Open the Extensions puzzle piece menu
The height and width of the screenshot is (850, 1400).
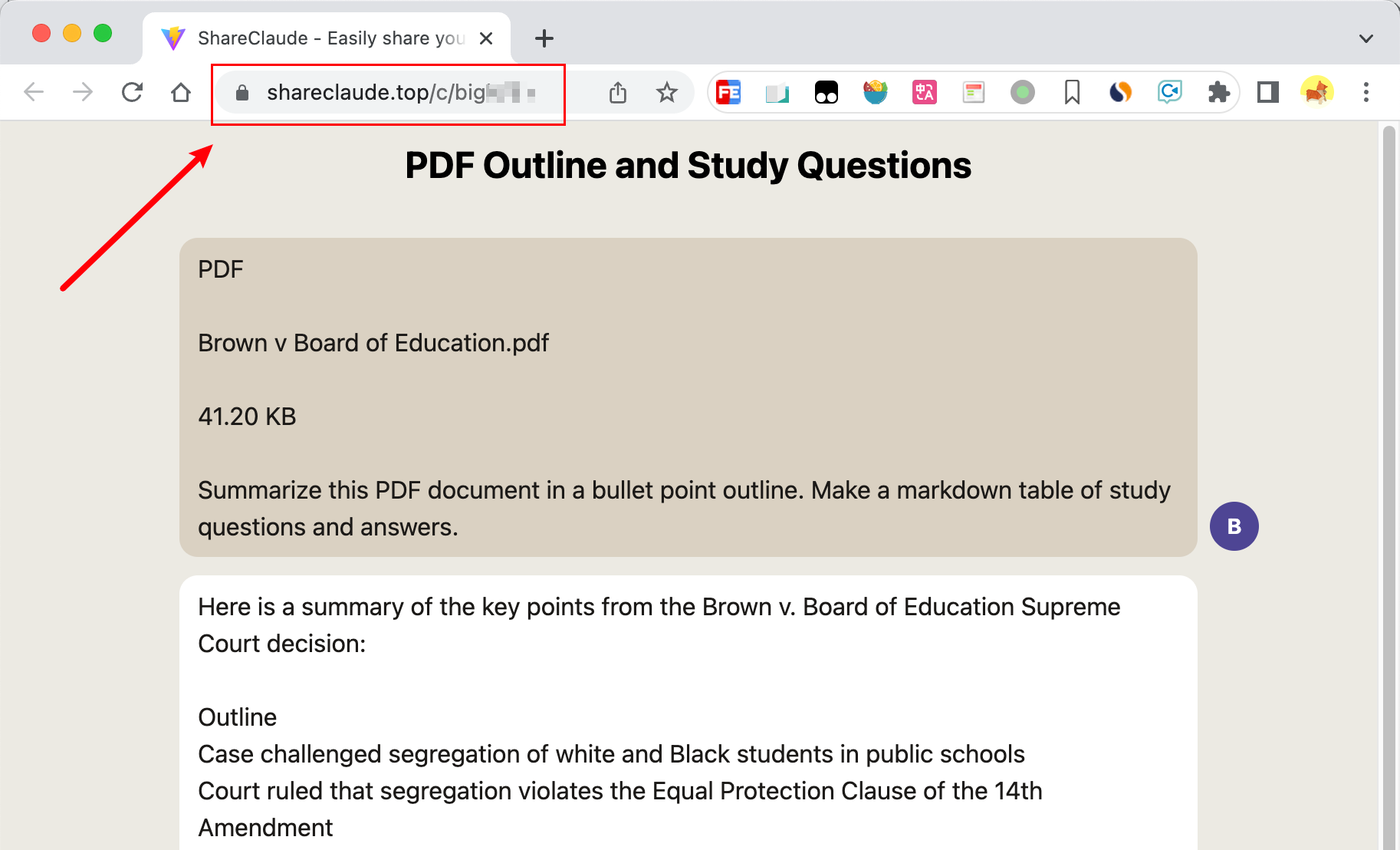coord(1218,93)
